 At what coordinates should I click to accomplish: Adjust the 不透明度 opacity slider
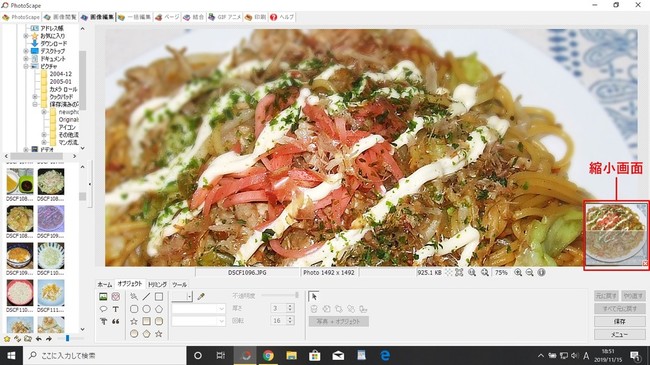(279, 295)
